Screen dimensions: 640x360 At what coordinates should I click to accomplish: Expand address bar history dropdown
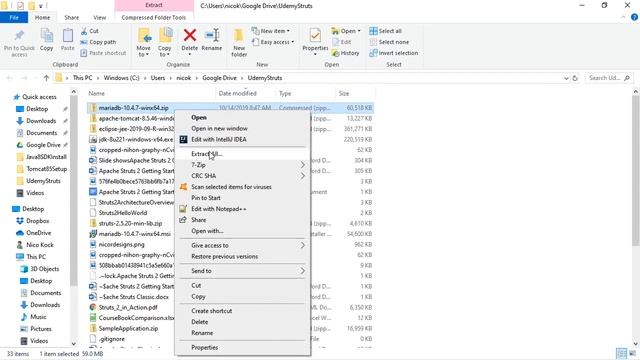pyautogui.click(x=566, y=78)
